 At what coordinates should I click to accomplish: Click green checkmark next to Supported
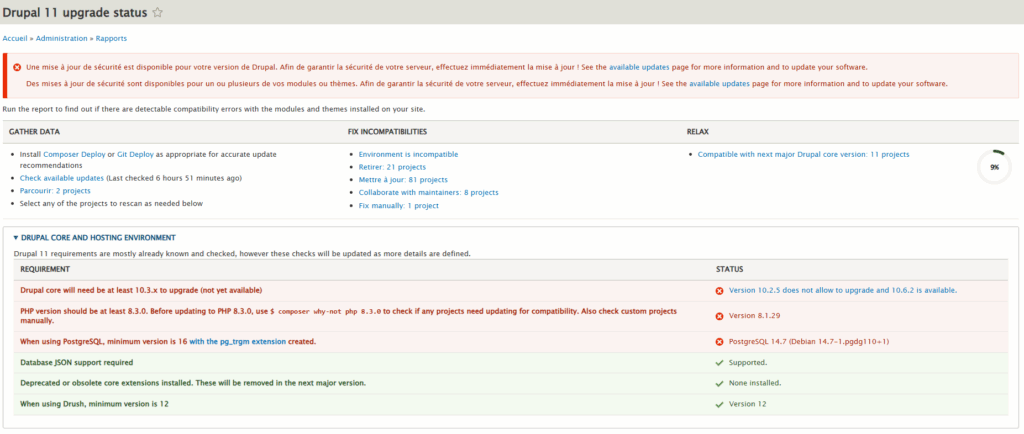(x=719, y=362)
